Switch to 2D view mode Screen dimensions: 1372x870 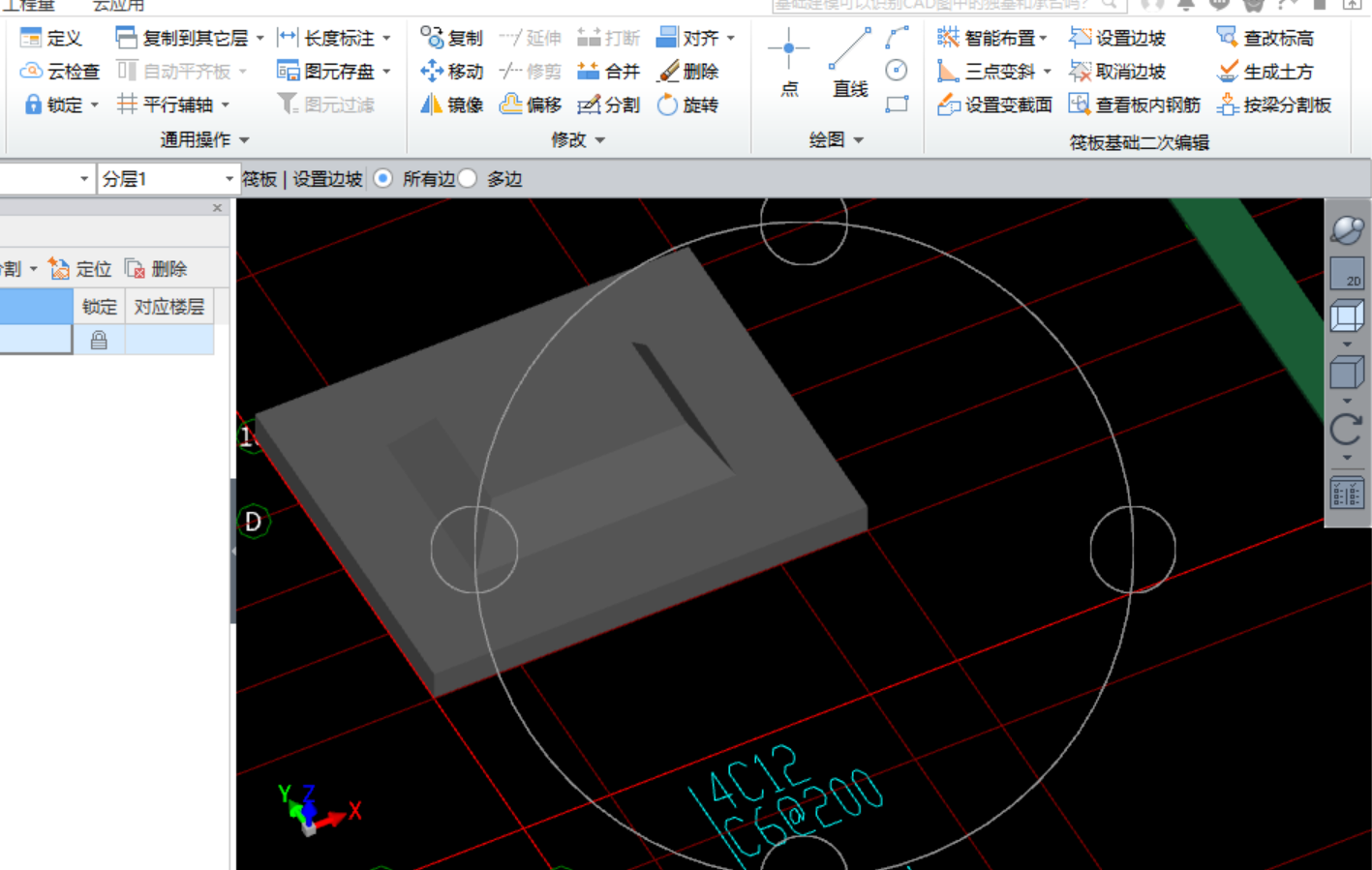pyautogui.click(x=1347, y=273)
